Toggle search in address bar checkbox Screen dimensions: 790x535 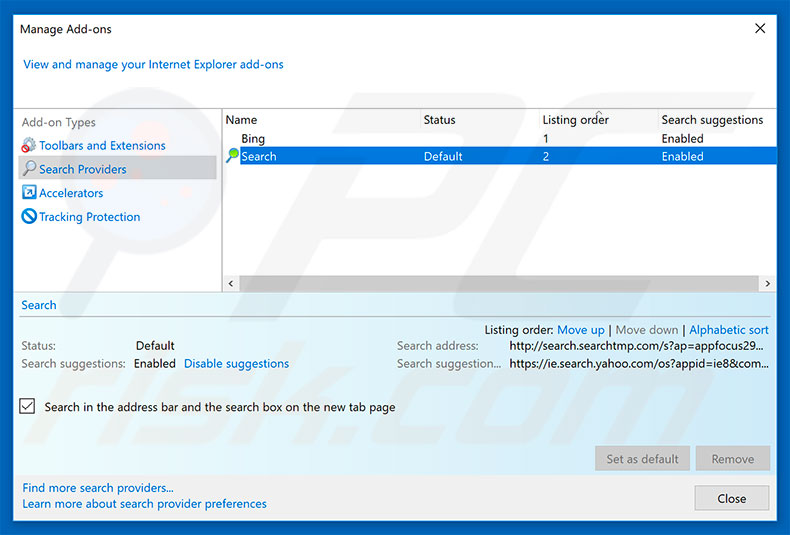point(28,407)
